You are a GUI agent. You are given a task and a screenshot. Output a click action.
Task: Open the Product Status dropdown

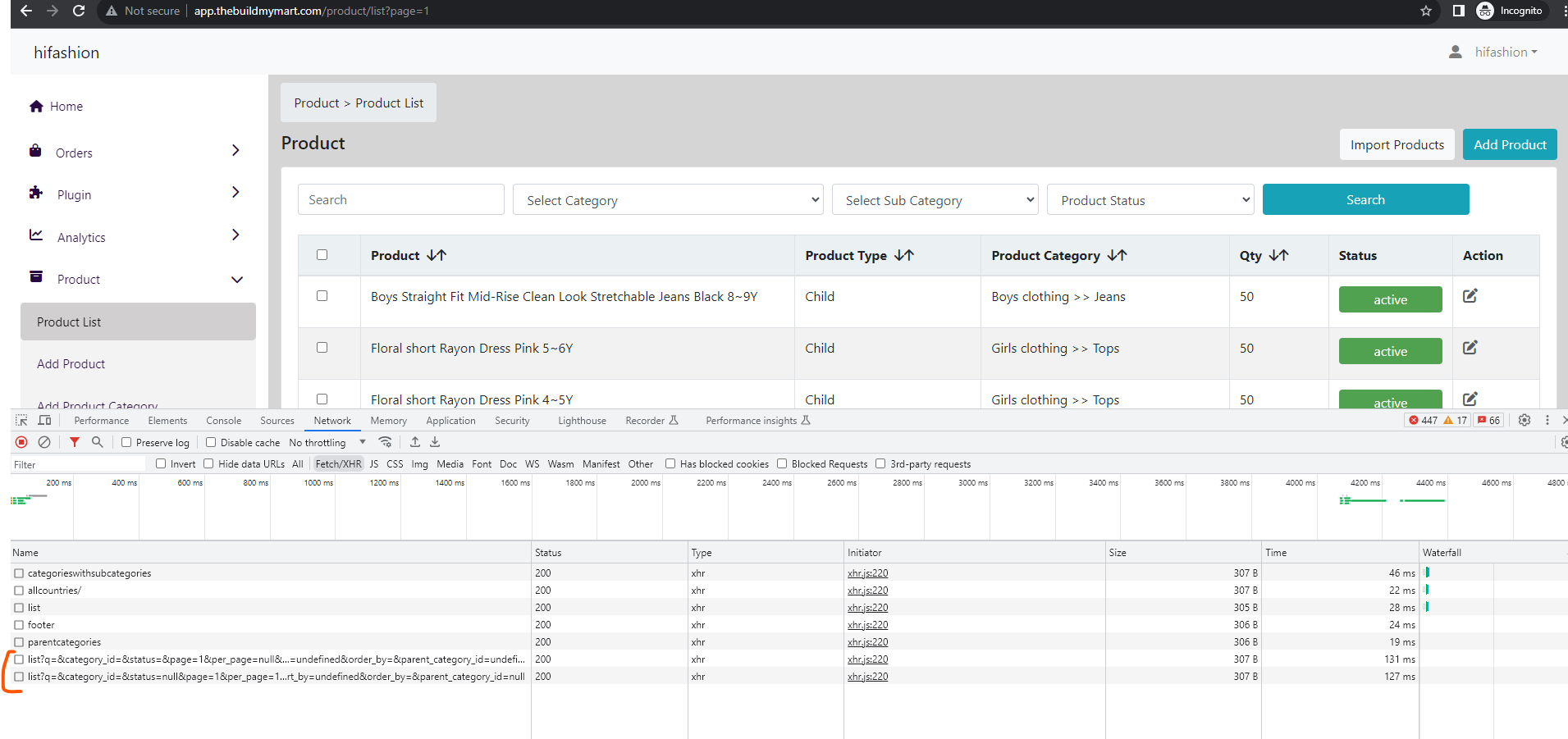(1150, 200)
